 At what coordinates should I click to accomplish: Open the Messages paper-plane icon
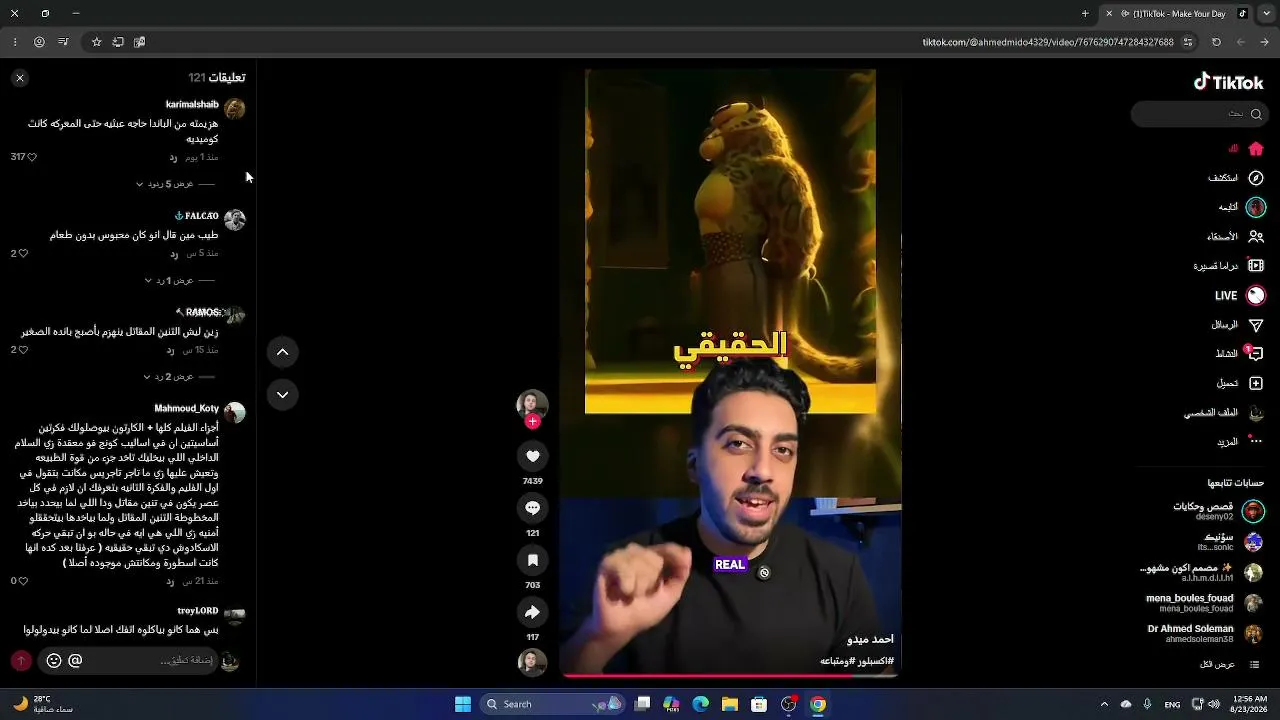[x=1256, y=325]
